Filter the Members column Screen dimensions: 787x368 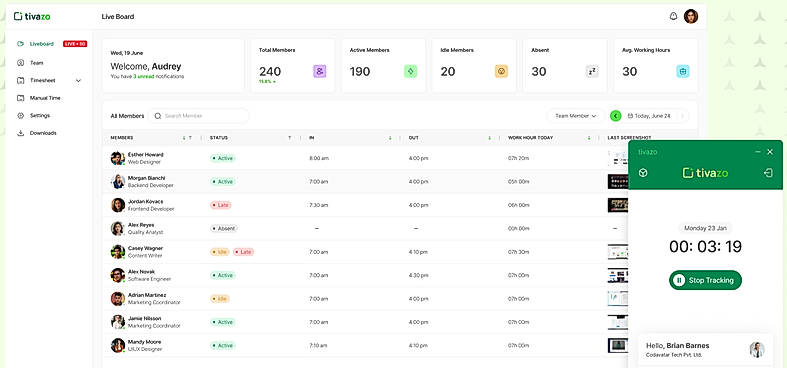(190, 138)
